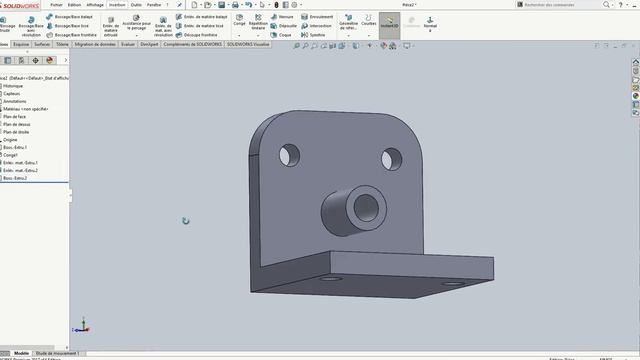Switch to the Tôlerie tab
The image size is (640, 360).
click(x=62, y=44)
